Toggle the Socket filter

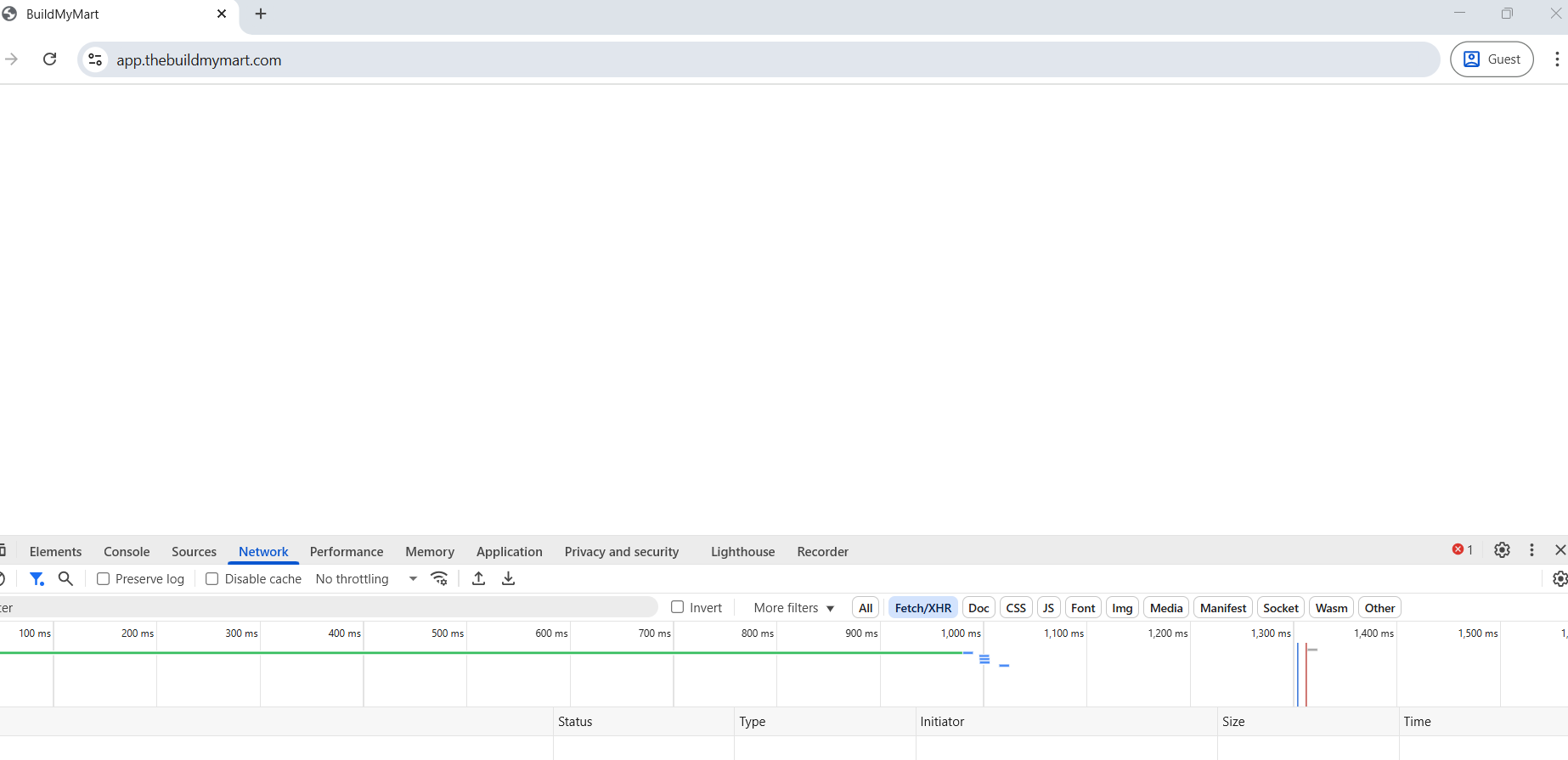point(1281,608)
